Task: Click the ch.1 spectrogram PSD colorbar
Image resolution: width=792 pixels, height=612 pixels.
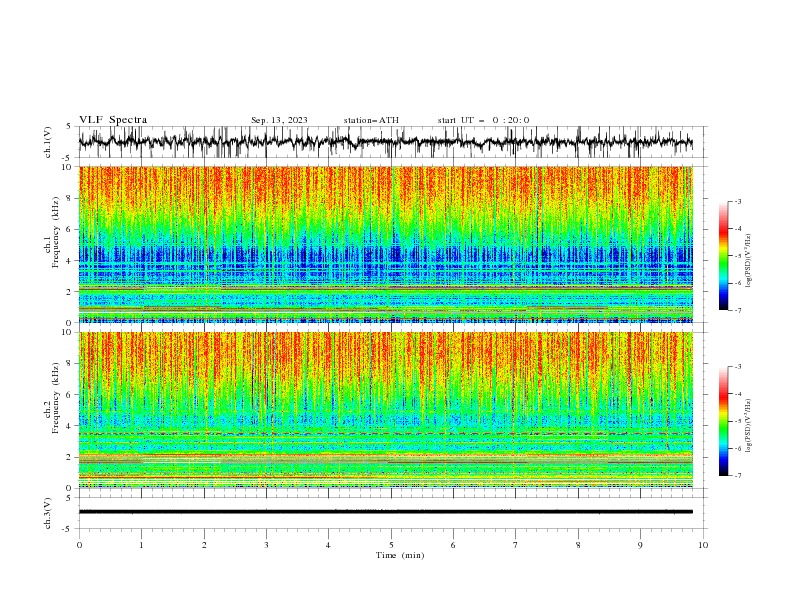Action: (x=723, y=256)
